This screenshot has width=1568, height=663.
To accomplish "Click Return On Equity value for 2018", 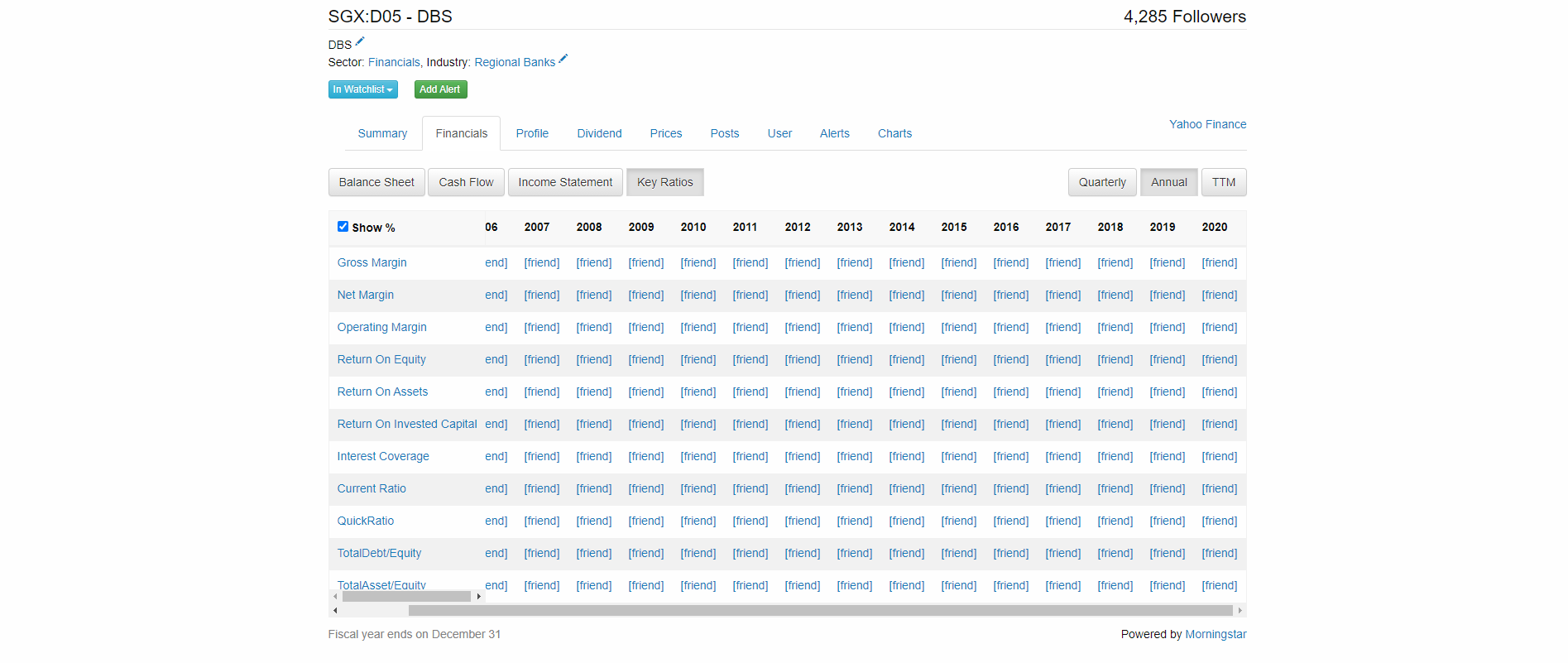I will pyautogui.click(x=1115, y=359).
